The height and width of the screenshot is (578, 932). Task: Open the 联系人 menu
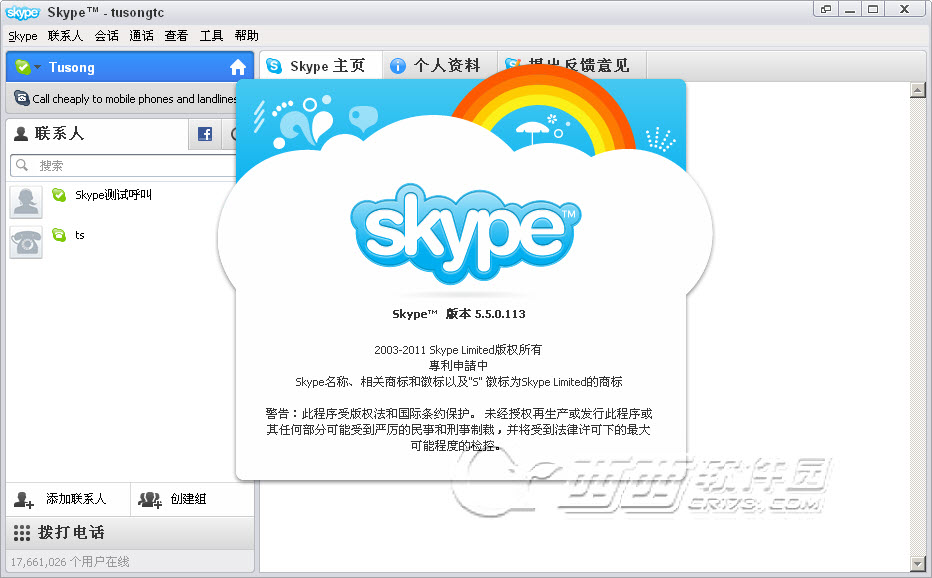(65, 36)
